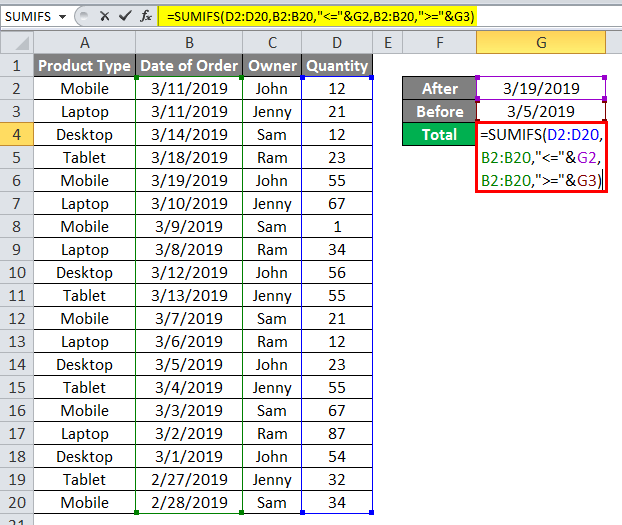Select the date cell 3/13/2019
This screenshot has height=525, width=622.
(189, 296)
